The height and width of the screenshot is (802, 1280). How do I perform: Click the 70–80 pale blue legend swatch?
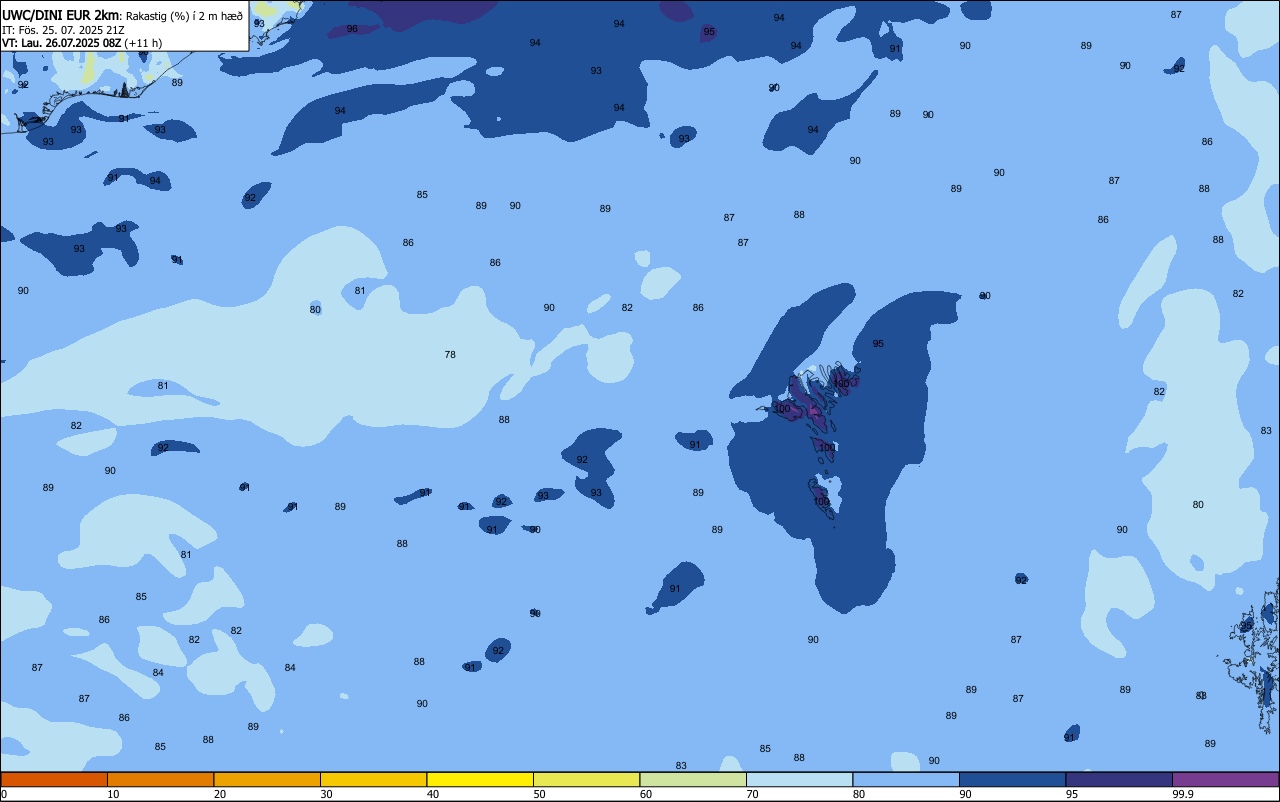tap(799, 779)
